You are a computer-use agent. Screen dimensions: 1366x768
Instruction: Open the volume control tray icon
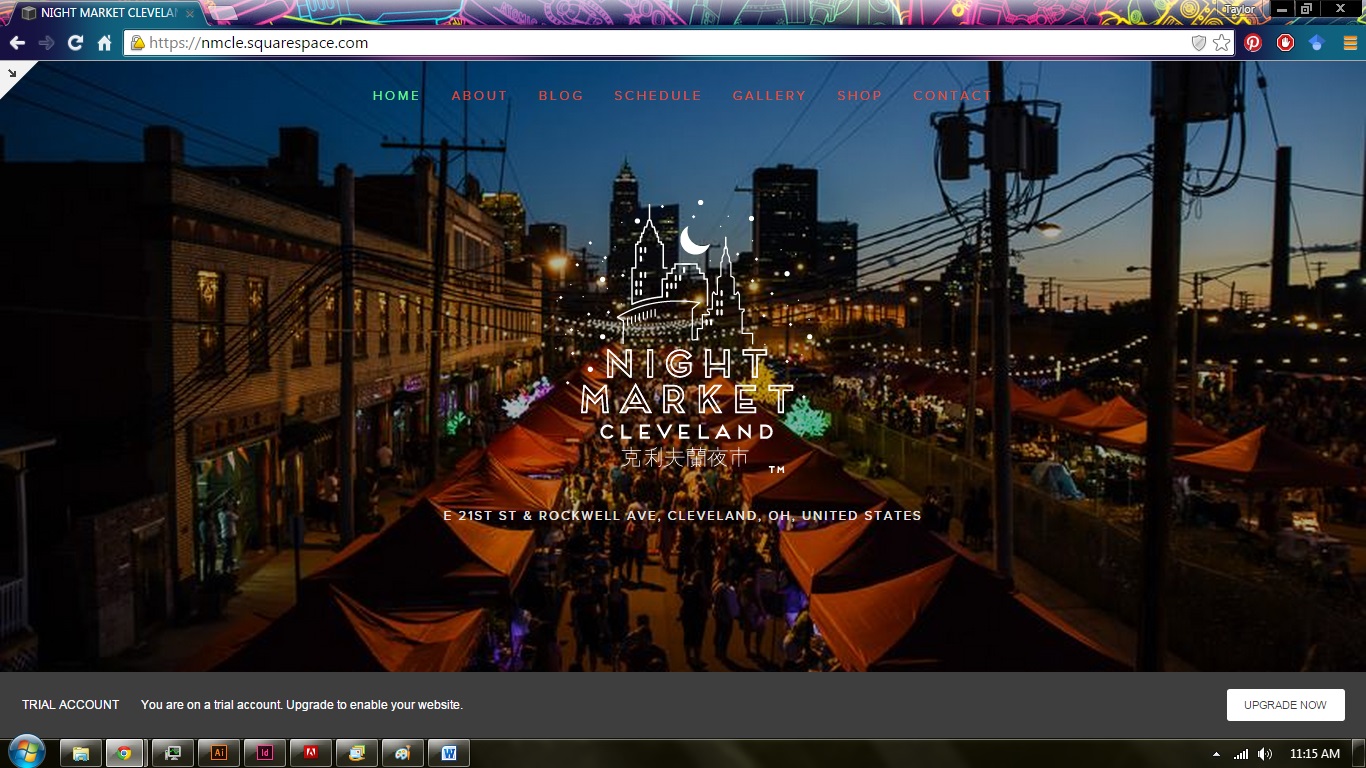pos(1265,754)
